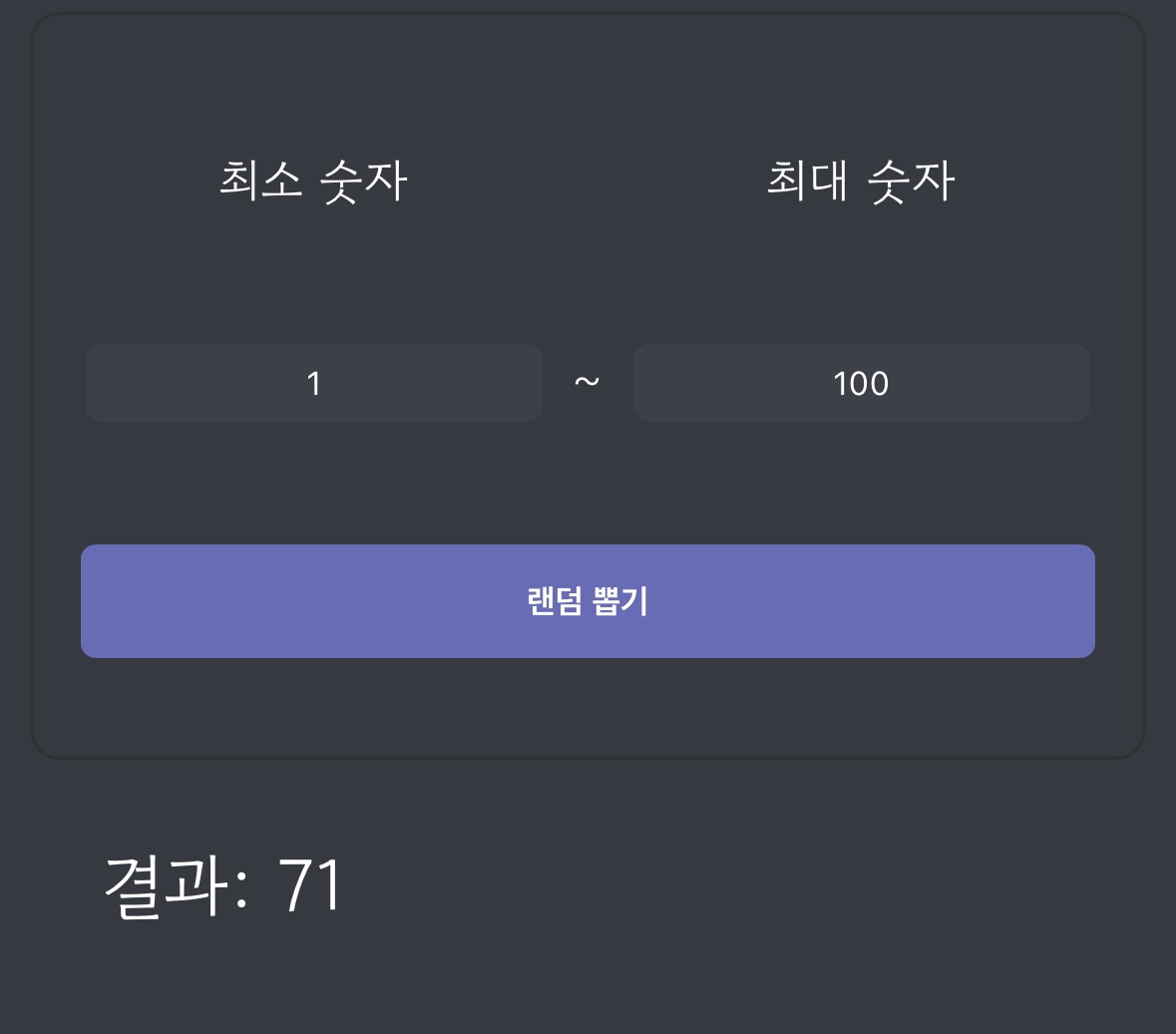Click the 결과 label text
Viewport: 1176px width, 1034px height.
tap(166, 887)
